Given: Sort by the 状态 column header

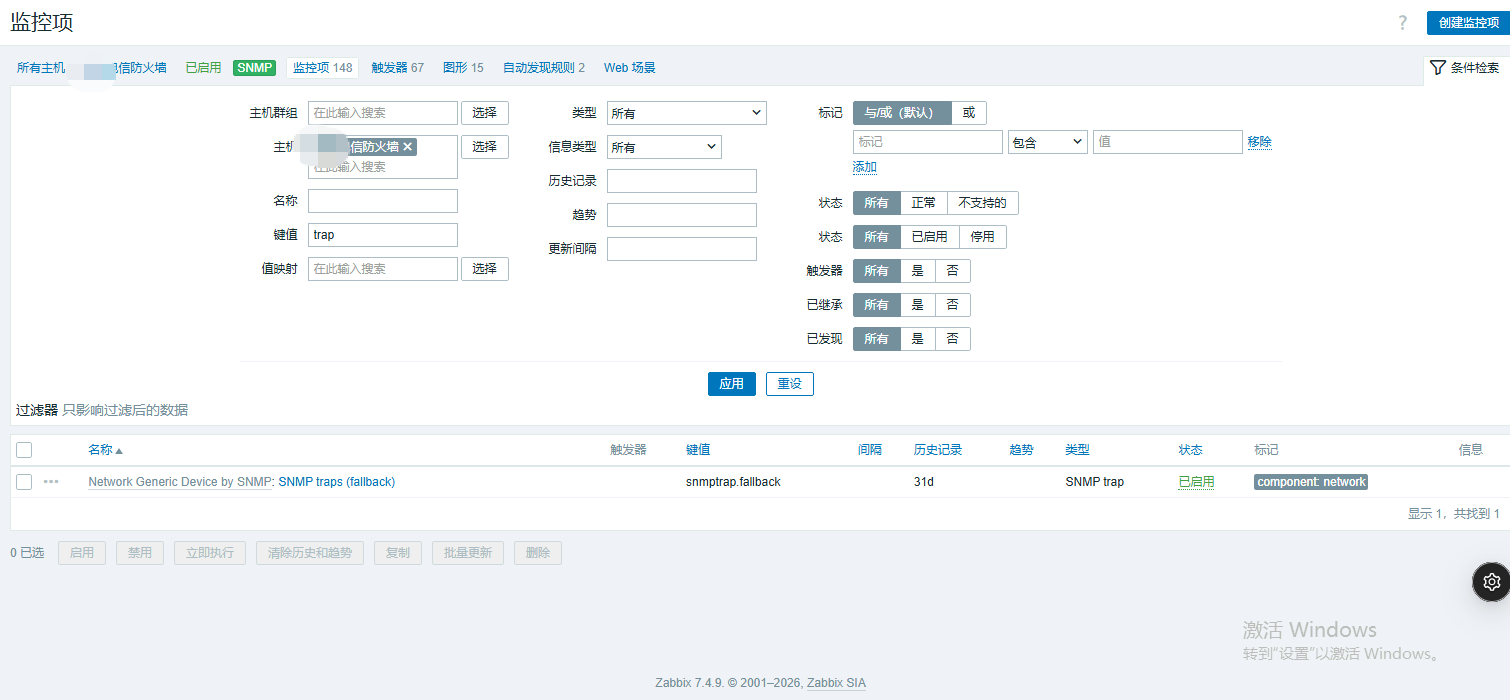Looking at the screenshot, I should click(1191, 450).
